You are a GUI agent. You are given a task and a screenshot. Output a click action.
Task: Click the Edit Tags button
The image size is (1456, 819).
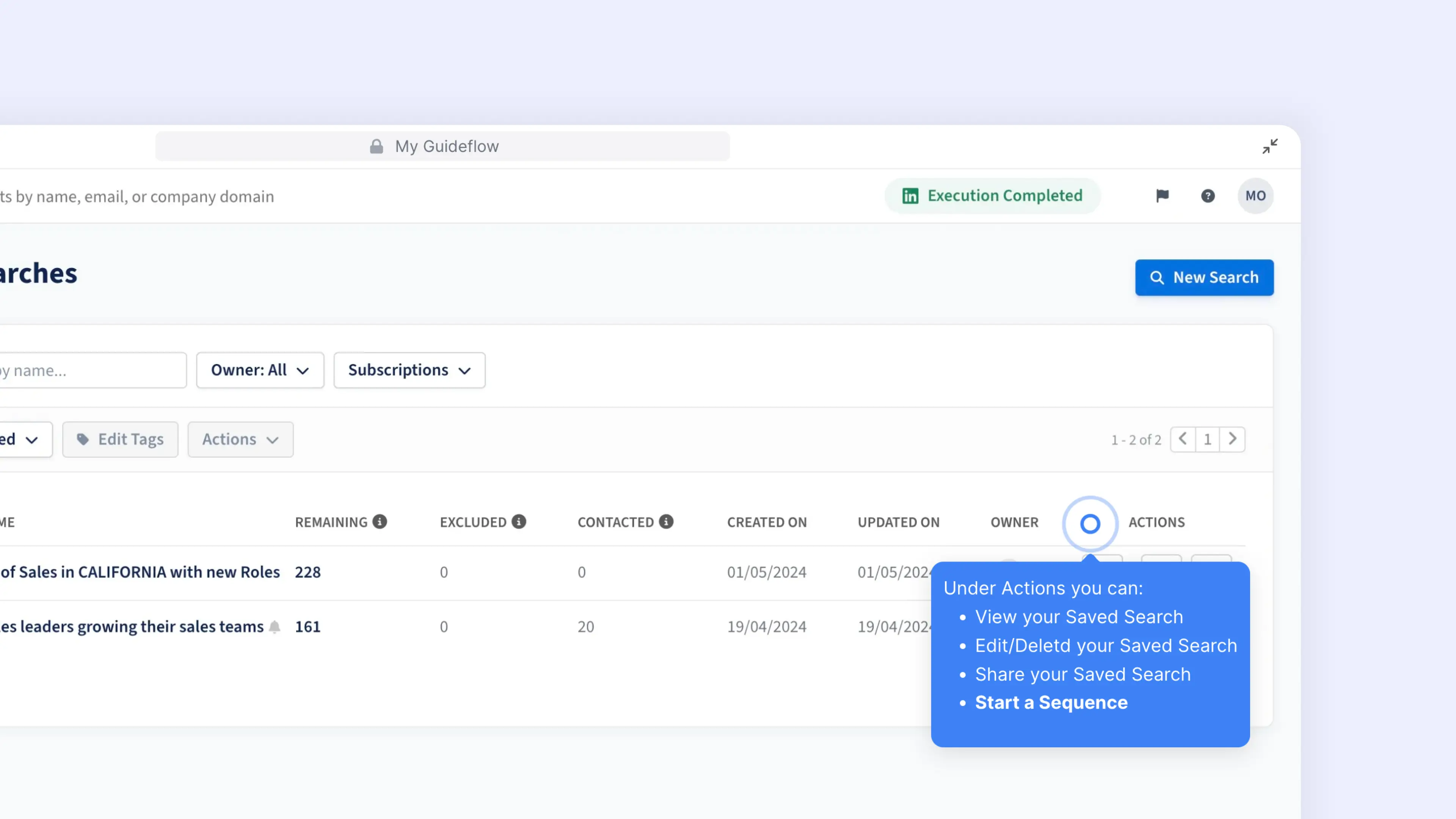pos(121,439)
